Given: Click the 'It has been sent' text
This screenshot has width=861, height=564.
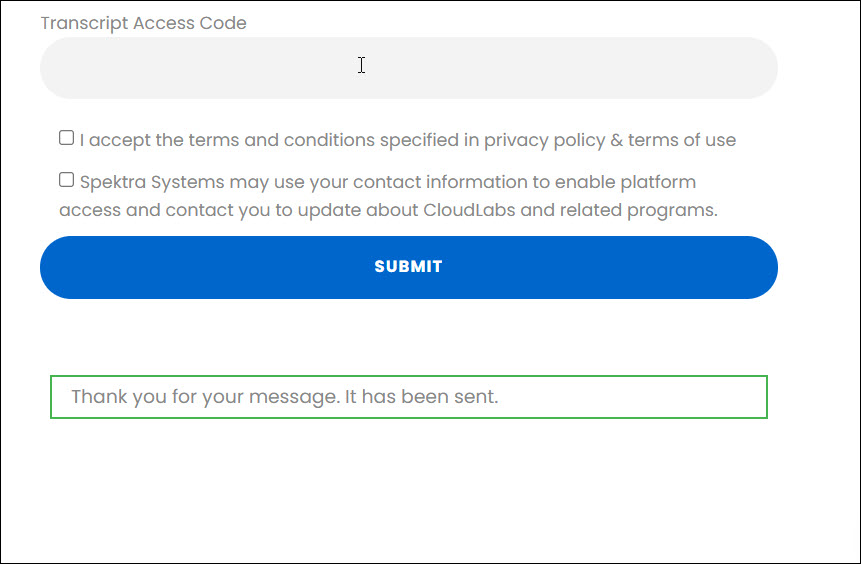Looking at the screenshot, I should [421, 397].
